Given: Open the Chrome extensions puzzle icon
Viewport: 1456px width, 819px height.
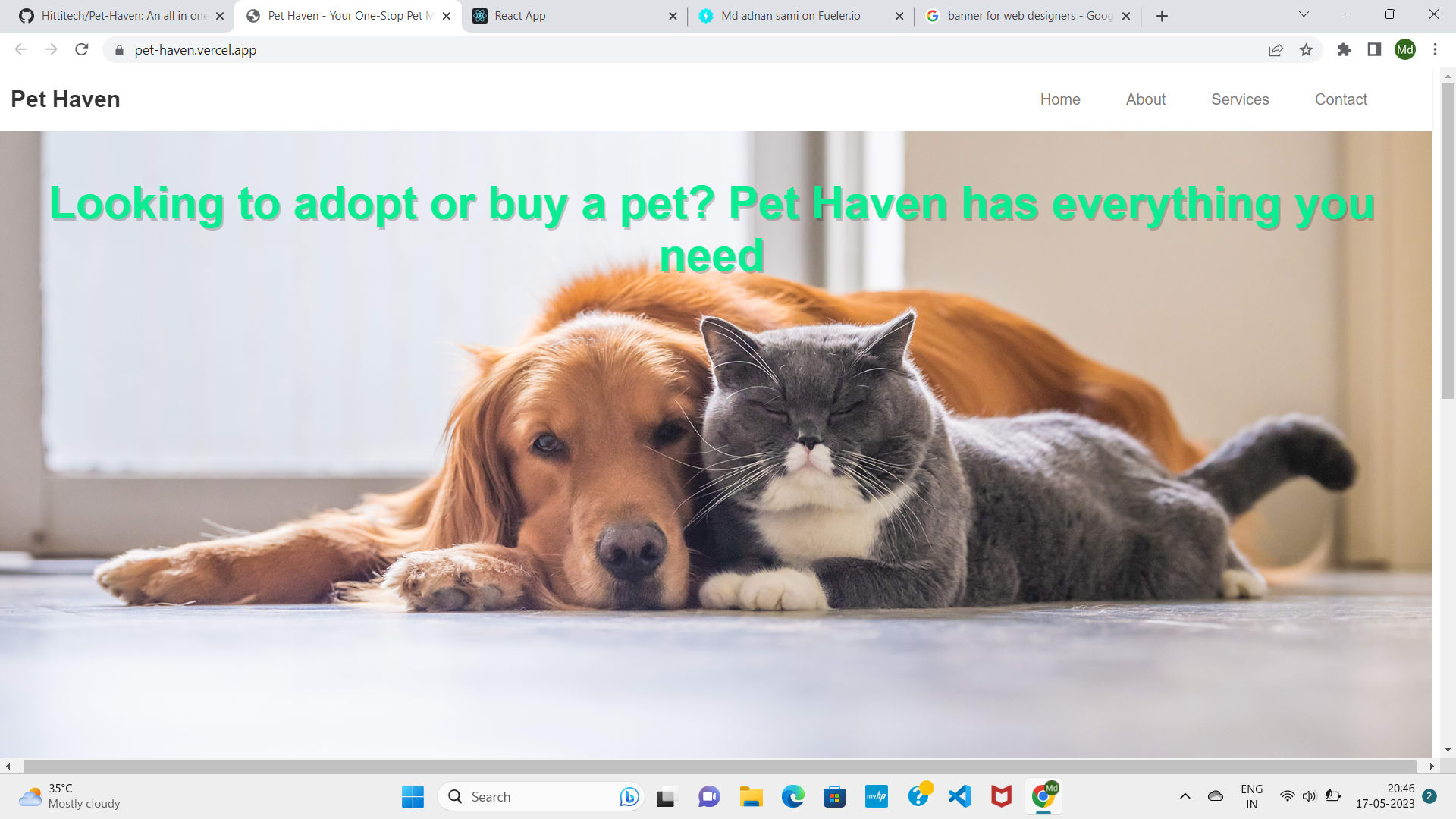Looking at the screenshot, I should coord(1344,50).
